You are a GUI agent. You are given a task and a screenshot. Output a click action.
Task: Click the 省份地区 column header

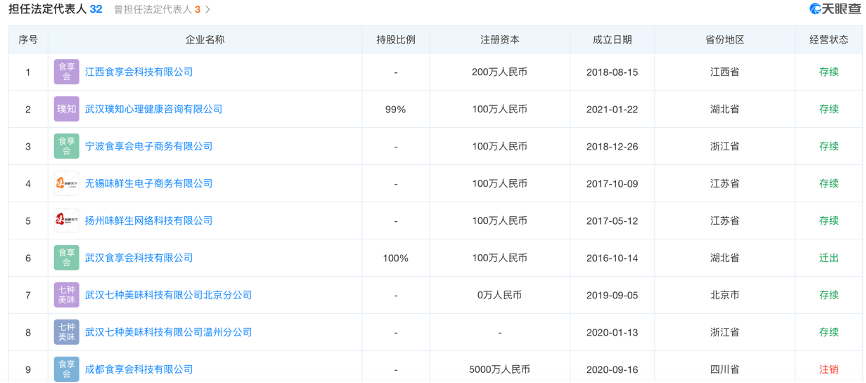coord(725,40)
